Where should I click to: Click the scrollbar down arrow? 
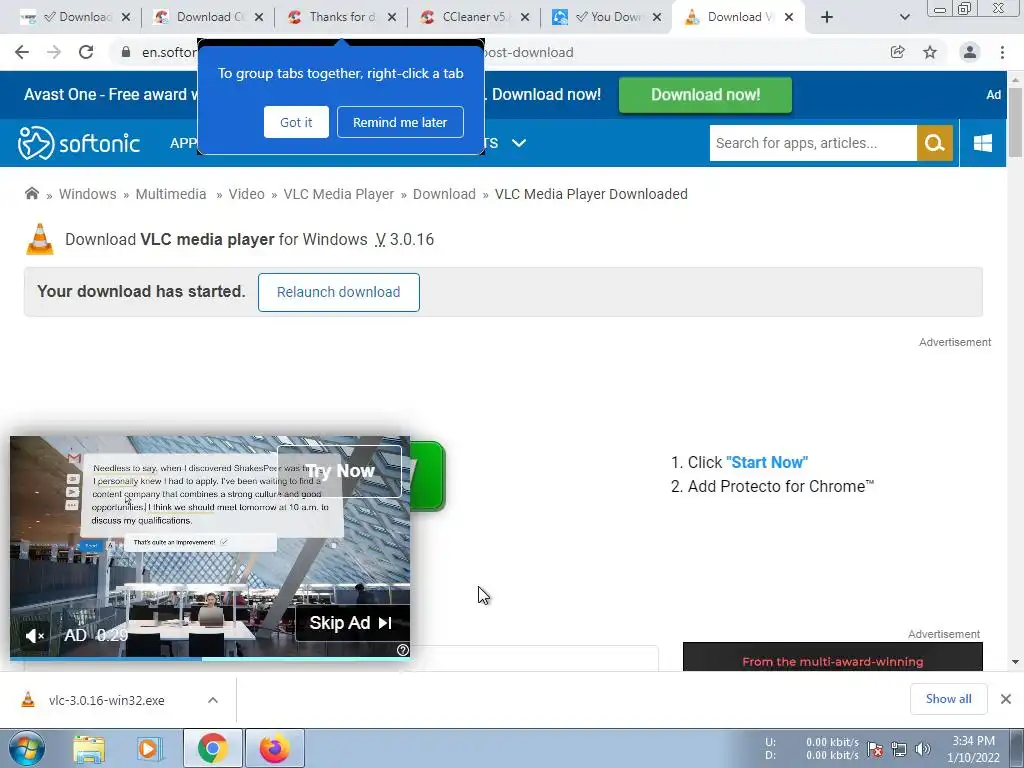click(x=1015, y=662)
